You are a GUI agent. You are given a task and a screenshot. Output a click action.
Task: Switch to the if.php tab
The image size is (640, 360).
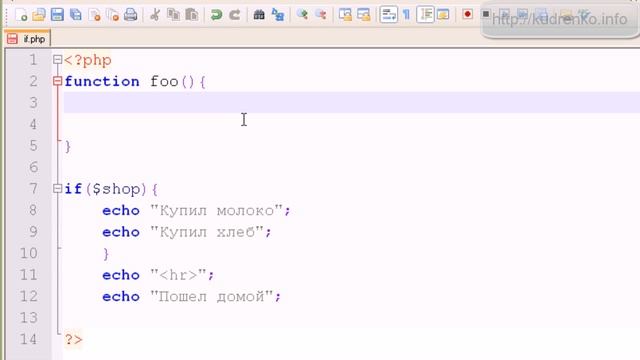(28, 39)
